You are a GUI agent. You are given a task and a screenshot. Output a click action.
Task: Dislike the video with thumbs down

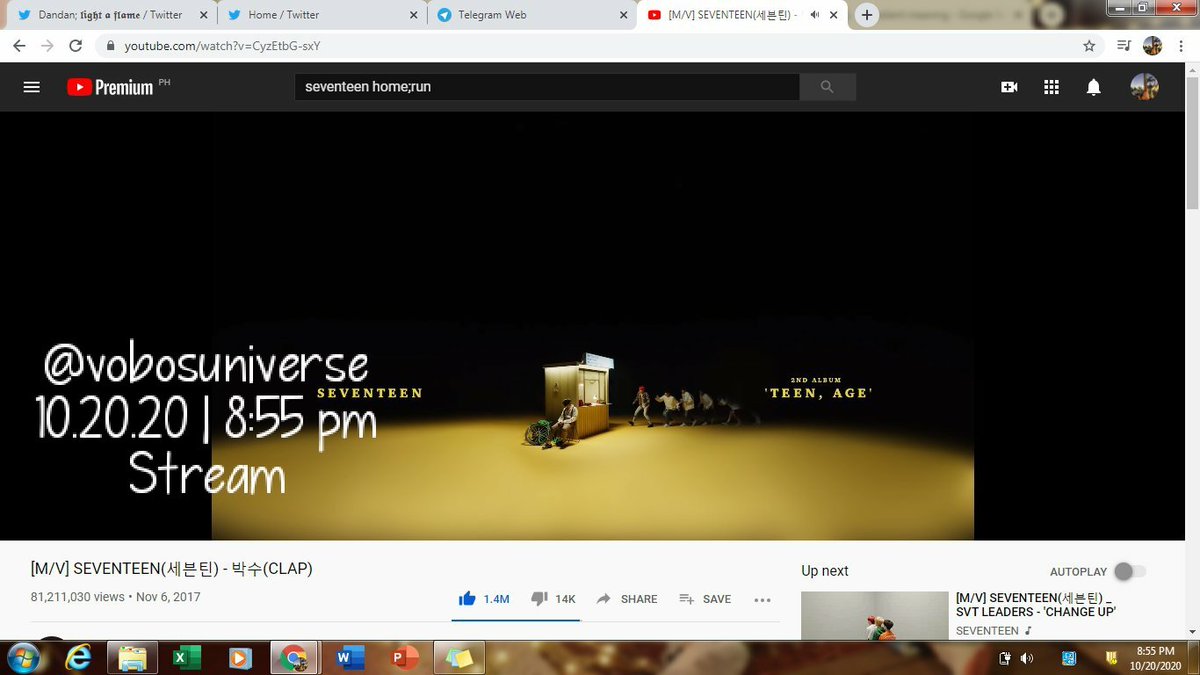[x=553, y=599]
